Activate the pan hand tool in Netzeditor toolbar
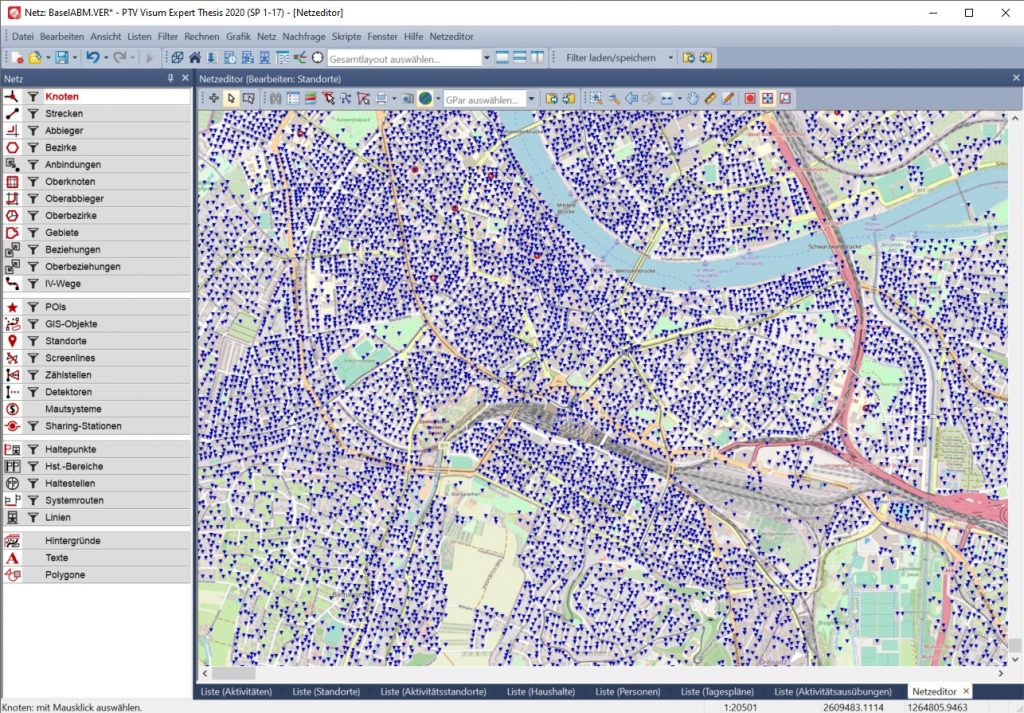The width and height of the screenshot is (1024, 713). 691,99
